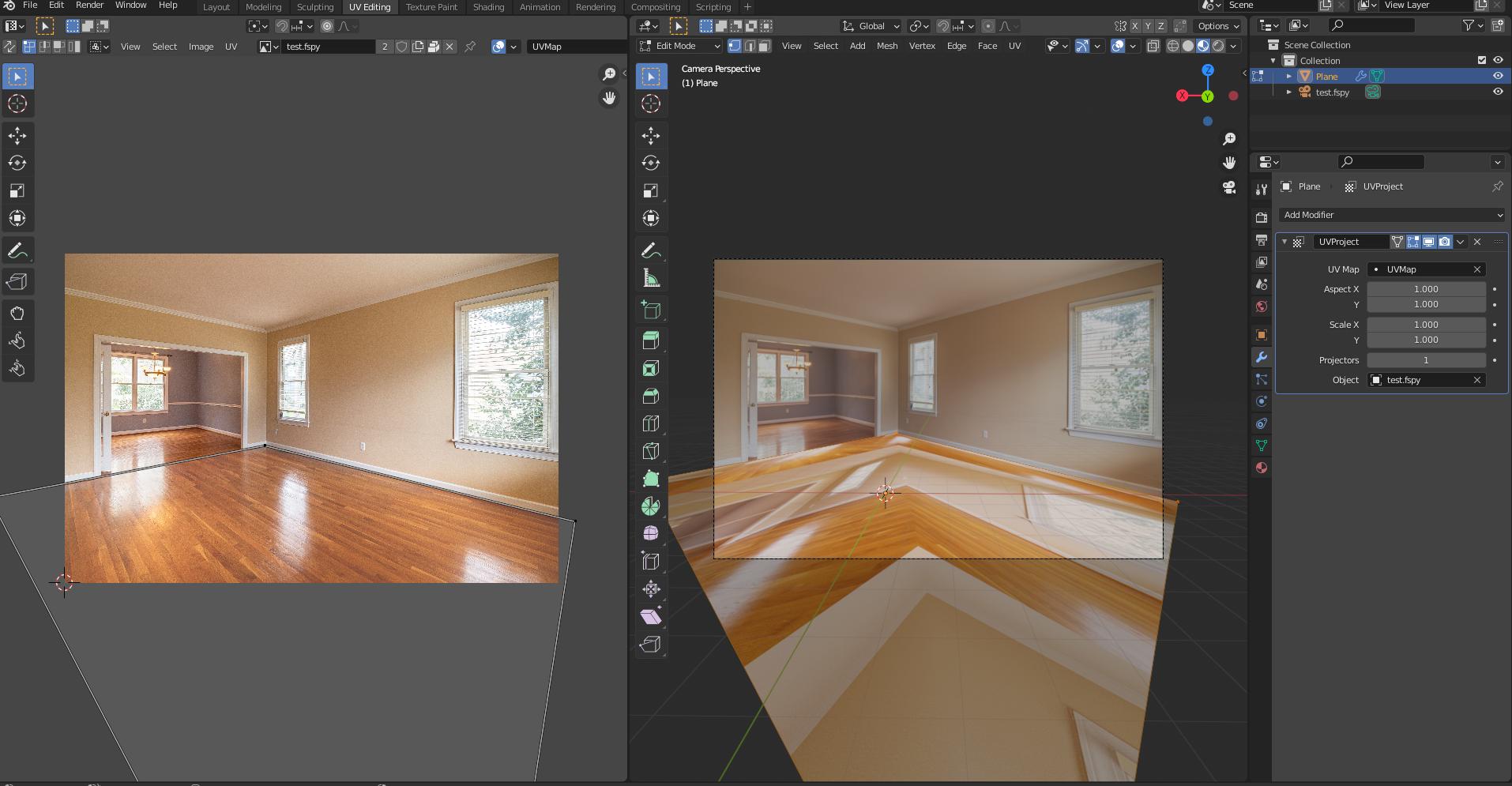Toggle camera view icon in 3D viewport
1512x786 pixels.
tap(1229, 187)
